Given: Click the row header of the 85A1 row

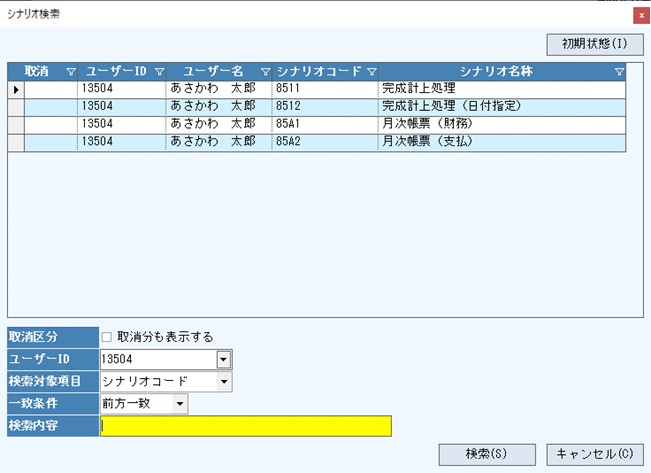Looking at the screenshot, I should tap(16, 125).
